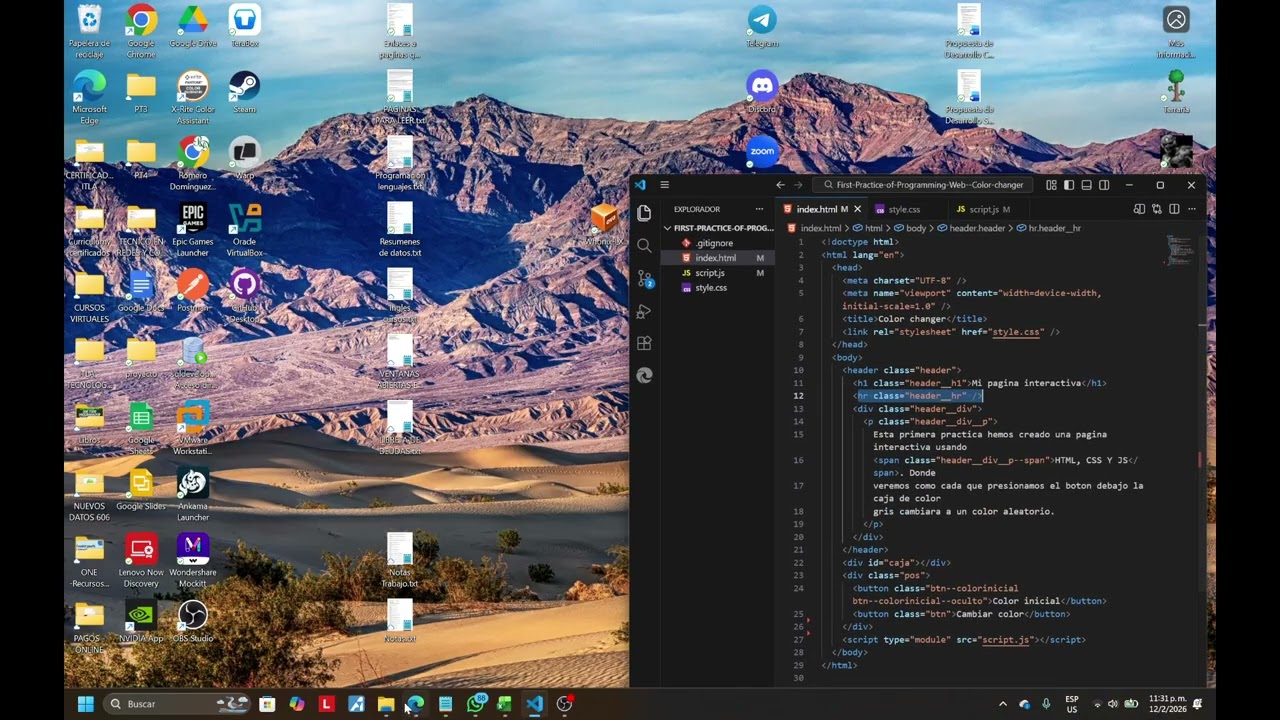Open Notas Trabajo.txt desktop file
Viewport: 1280px width, 720px height.
point(400,560)
